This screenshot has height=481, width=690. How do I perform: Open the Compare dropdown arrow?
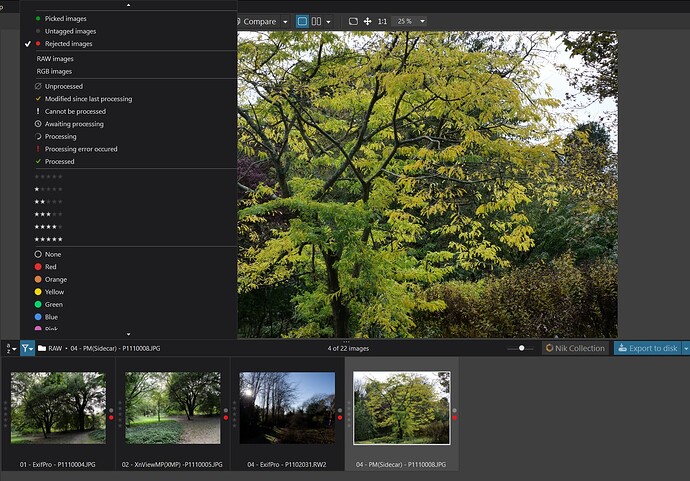pos(285,22)
